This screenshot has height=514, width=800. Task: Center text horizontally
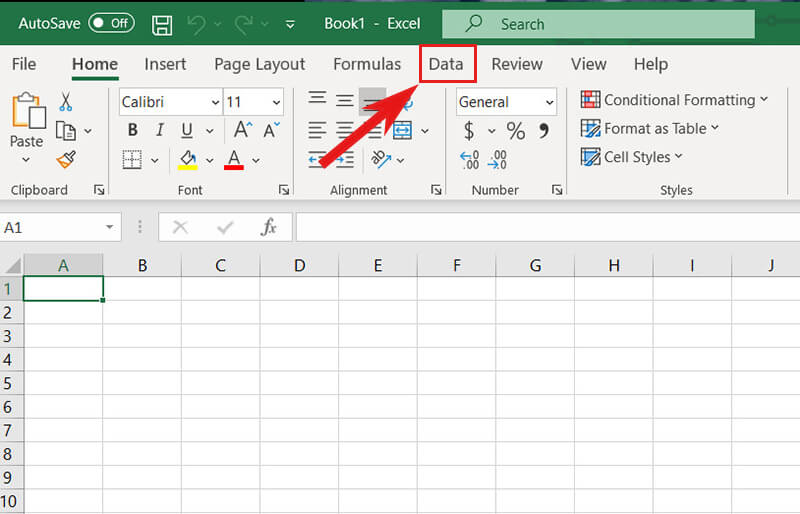coord(345,130)
